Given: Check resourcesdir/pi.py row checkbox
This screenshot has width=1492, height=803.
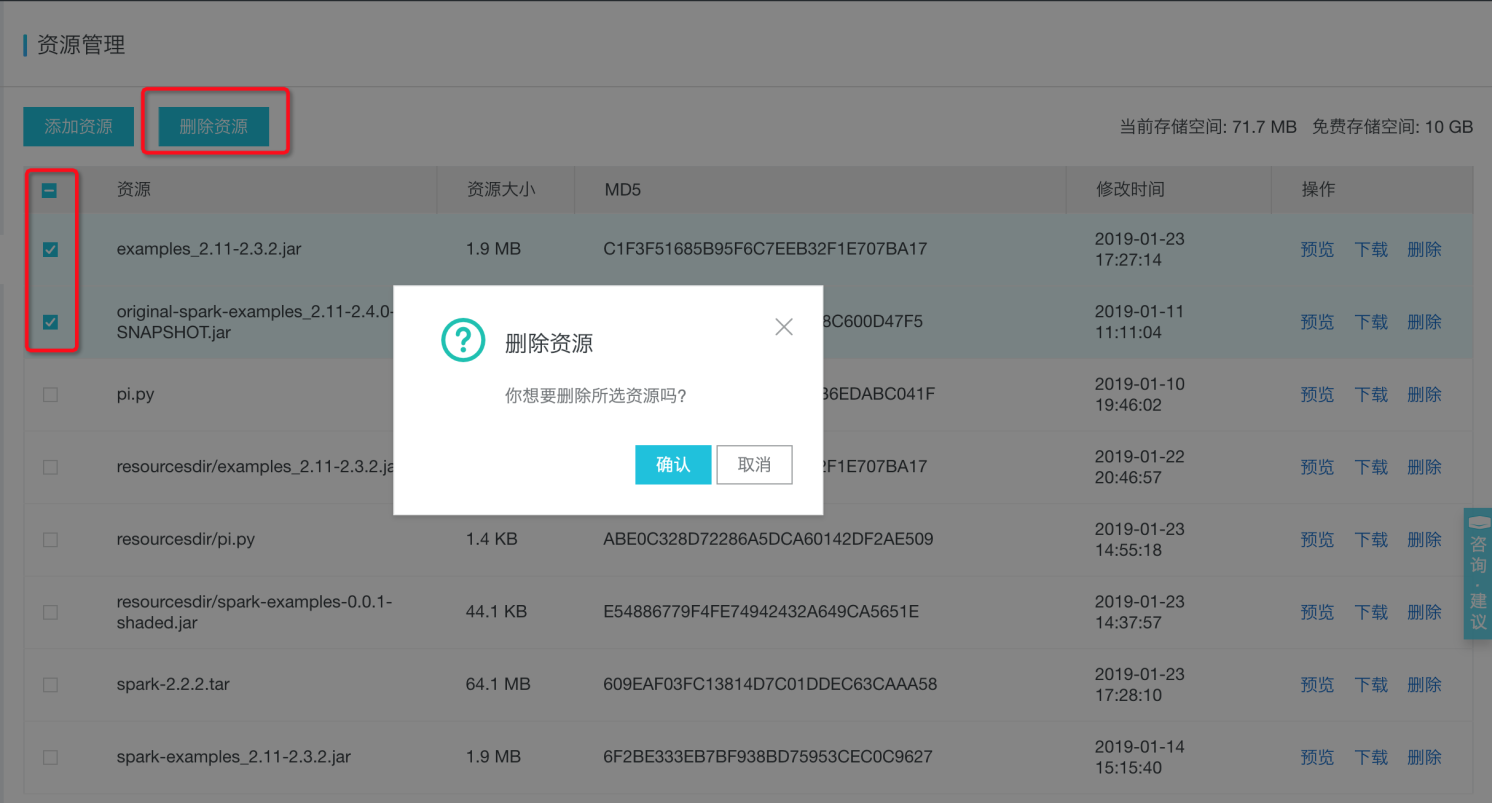Looking at the screenshot, I should 50,540.
